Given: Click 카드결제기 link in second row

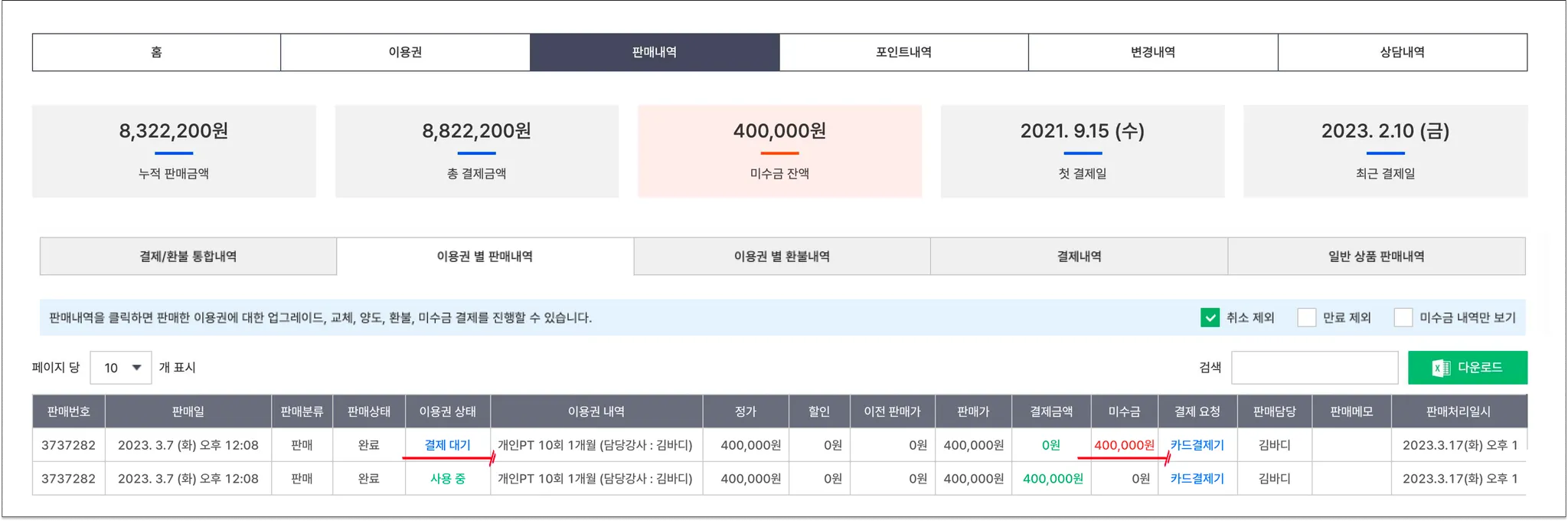Looking at the screenshot, I should coord(1197,479).
